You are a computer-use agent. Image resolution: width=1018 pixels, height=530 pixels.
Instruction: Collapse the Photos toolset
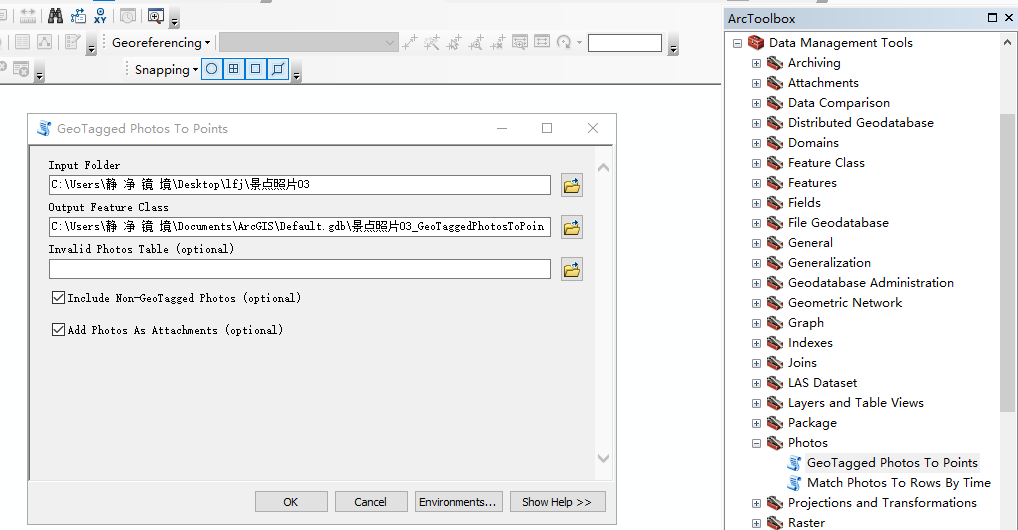(x=756, y=444)
